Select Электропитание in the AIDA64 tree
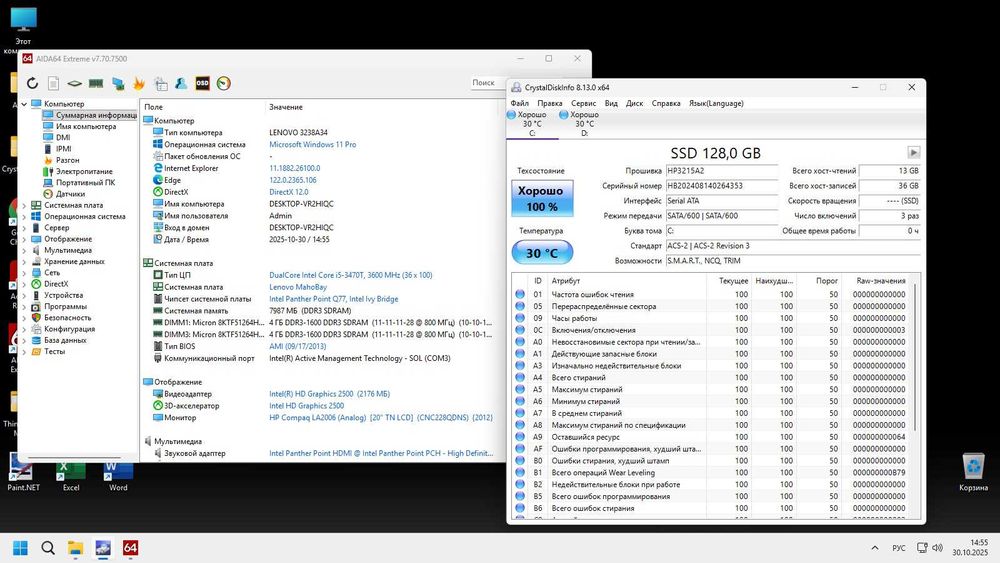The image size is (1000, 563). coord(84,172)
